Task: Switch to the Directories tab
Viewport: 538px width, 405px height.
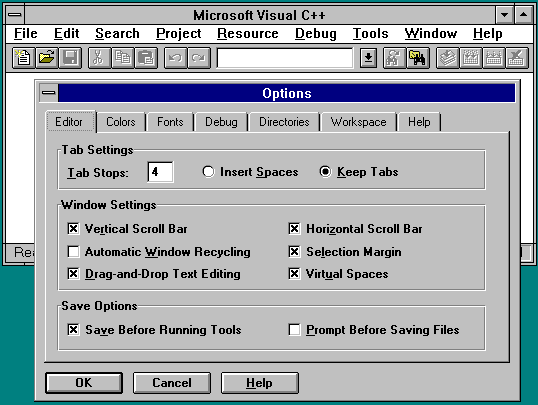Action: click(284, 122)
